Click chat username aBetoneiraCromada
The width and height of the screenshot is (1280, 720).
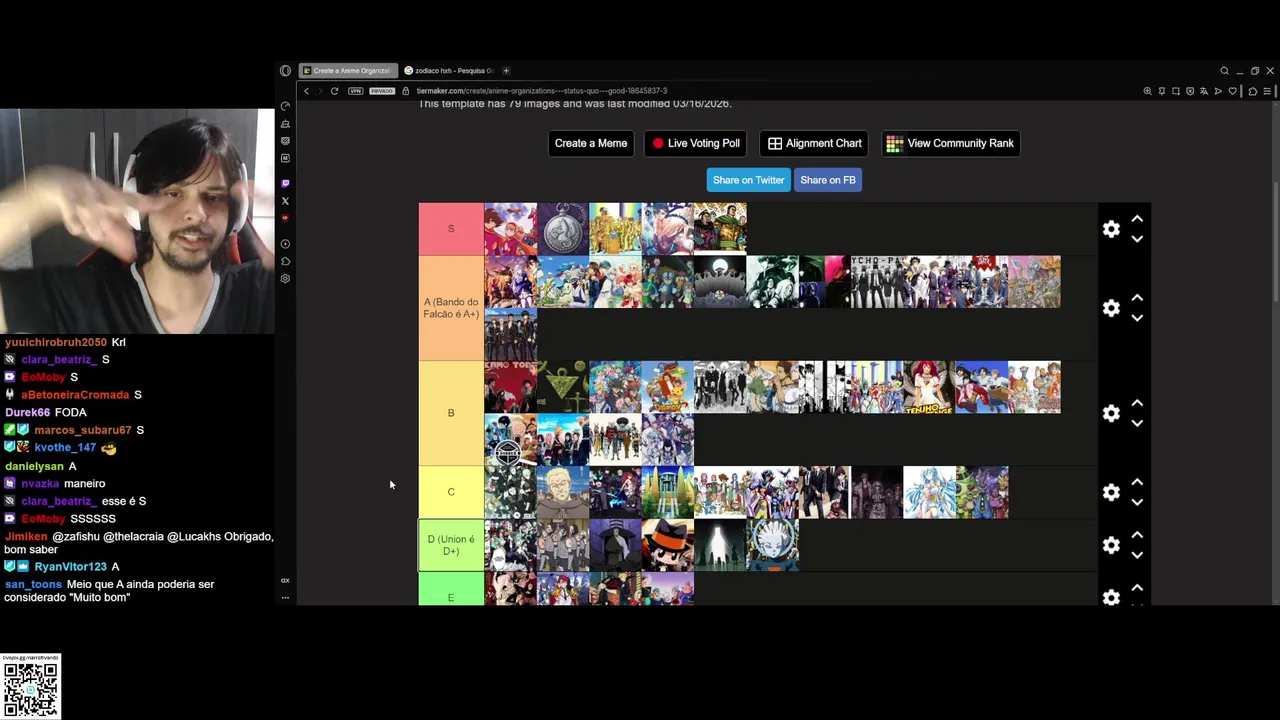coord(75,395)
